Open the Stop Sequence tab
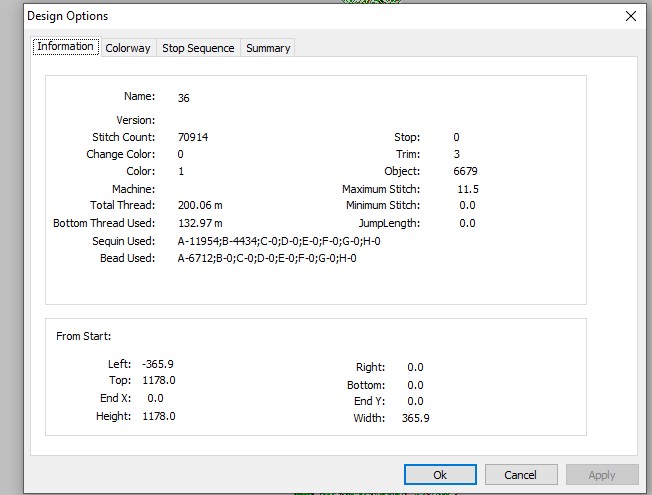Viewport: 652px width, 495px height. [198, 48]
